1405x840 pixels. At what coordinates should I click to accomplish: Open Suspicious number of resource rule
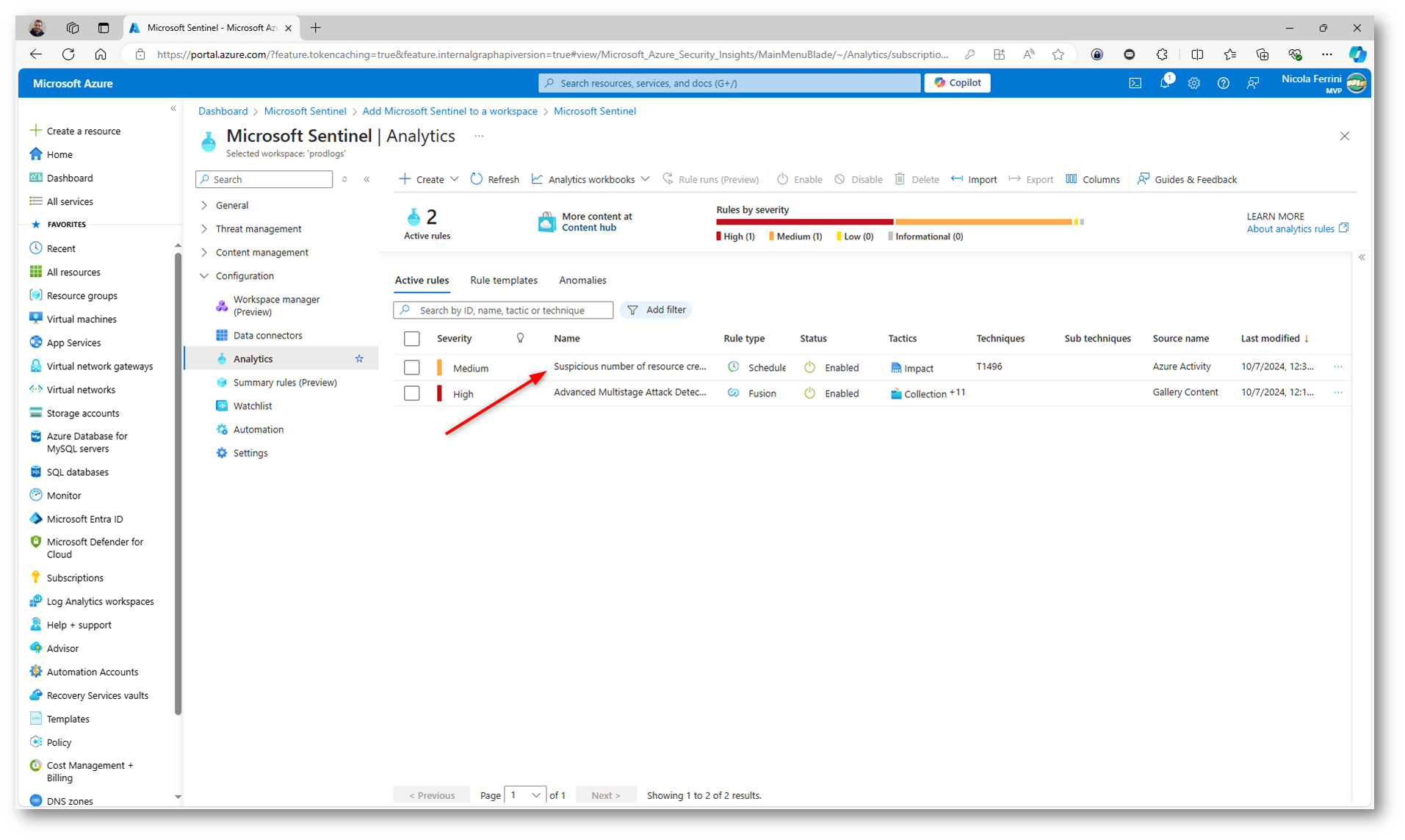(x=629, y=366)
